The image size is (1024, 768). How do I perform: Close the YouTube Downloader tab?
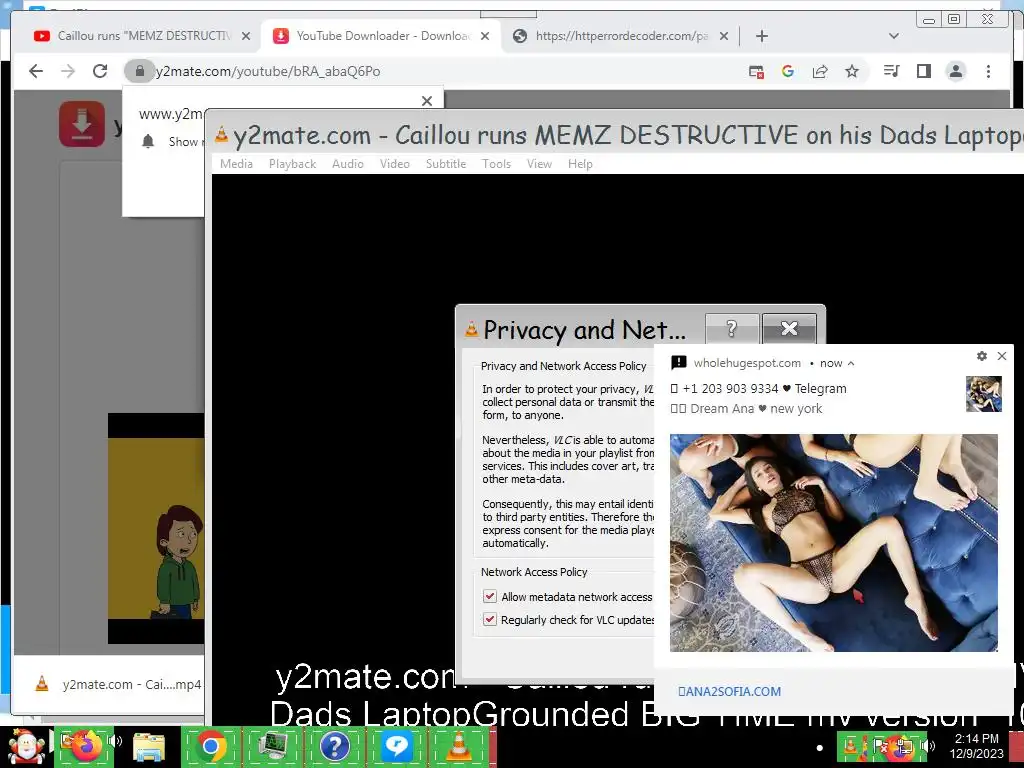click(485, 36)
